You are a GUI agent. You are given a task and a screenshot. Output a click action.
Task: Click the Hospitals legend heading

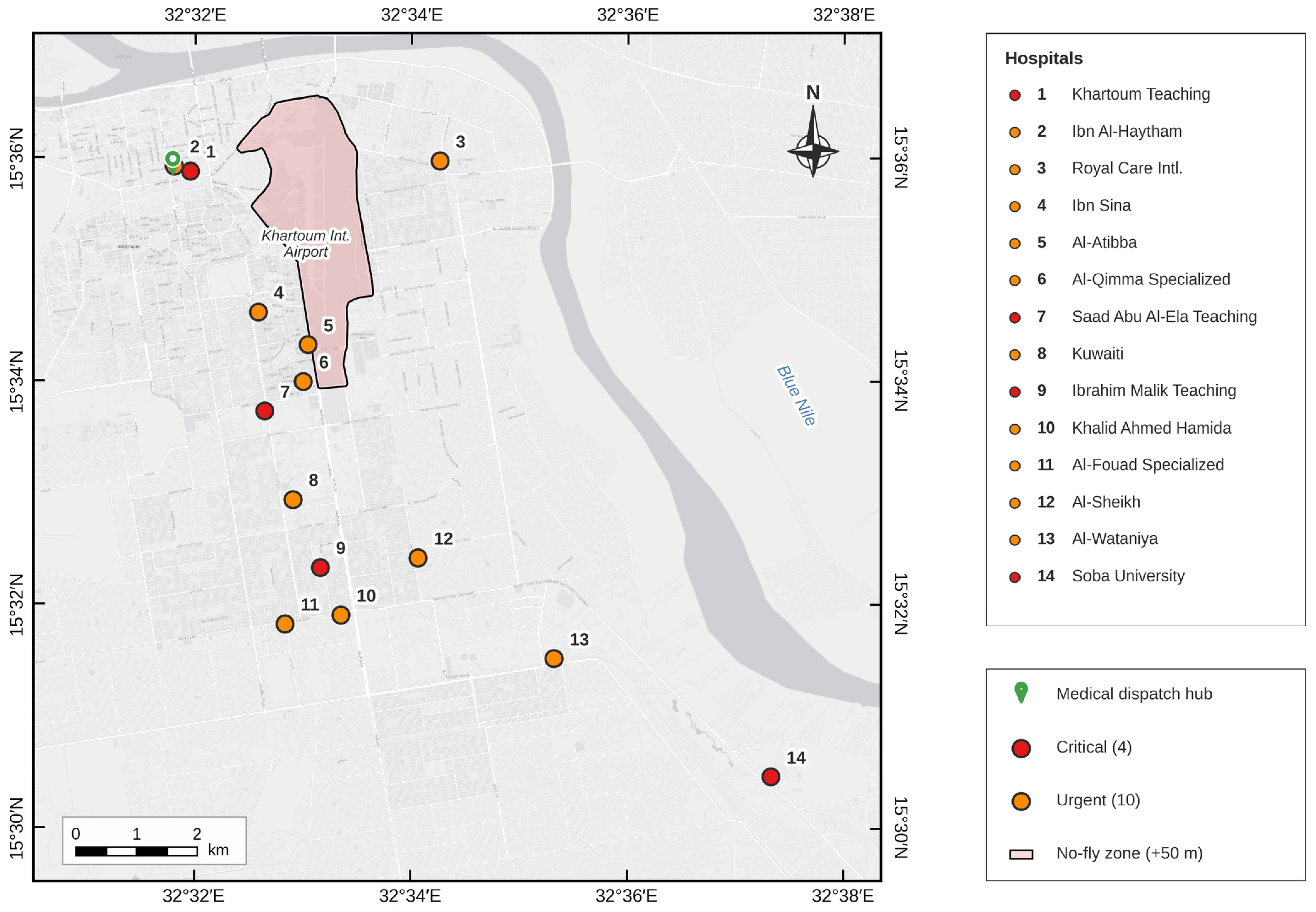click(1043, 58)
